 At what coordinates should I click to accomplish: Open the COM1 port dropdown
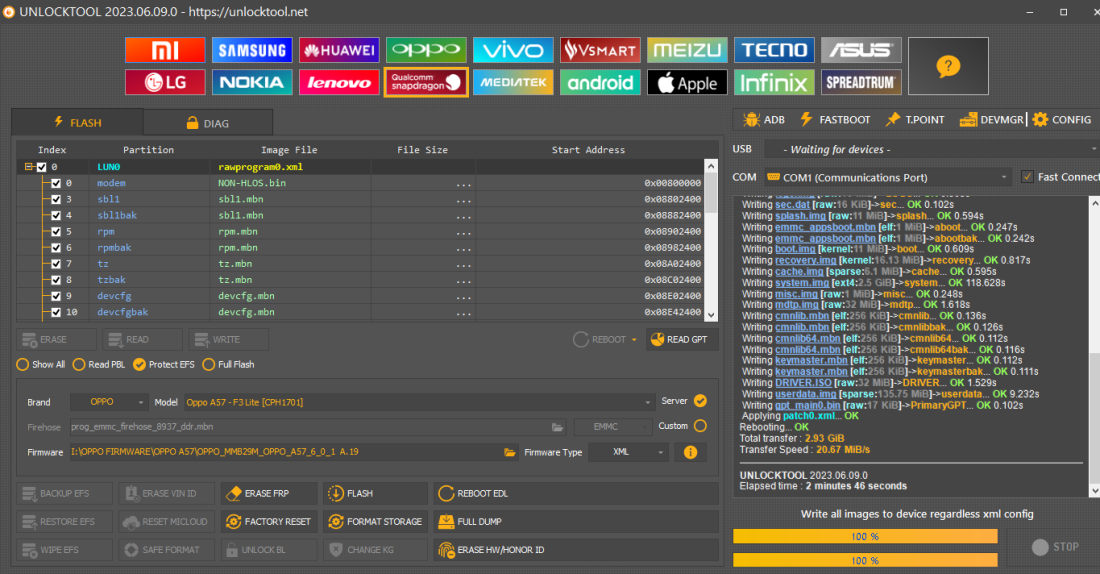pyautogui.click(x=887, y=178)
